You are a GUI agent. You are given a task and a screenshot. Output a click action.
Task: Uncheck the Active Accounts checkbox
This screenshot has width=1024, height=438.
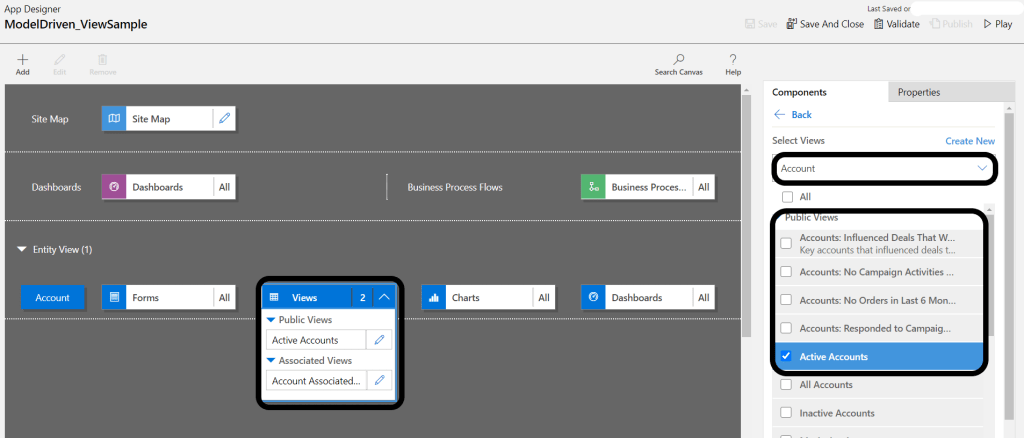point(786,356)
